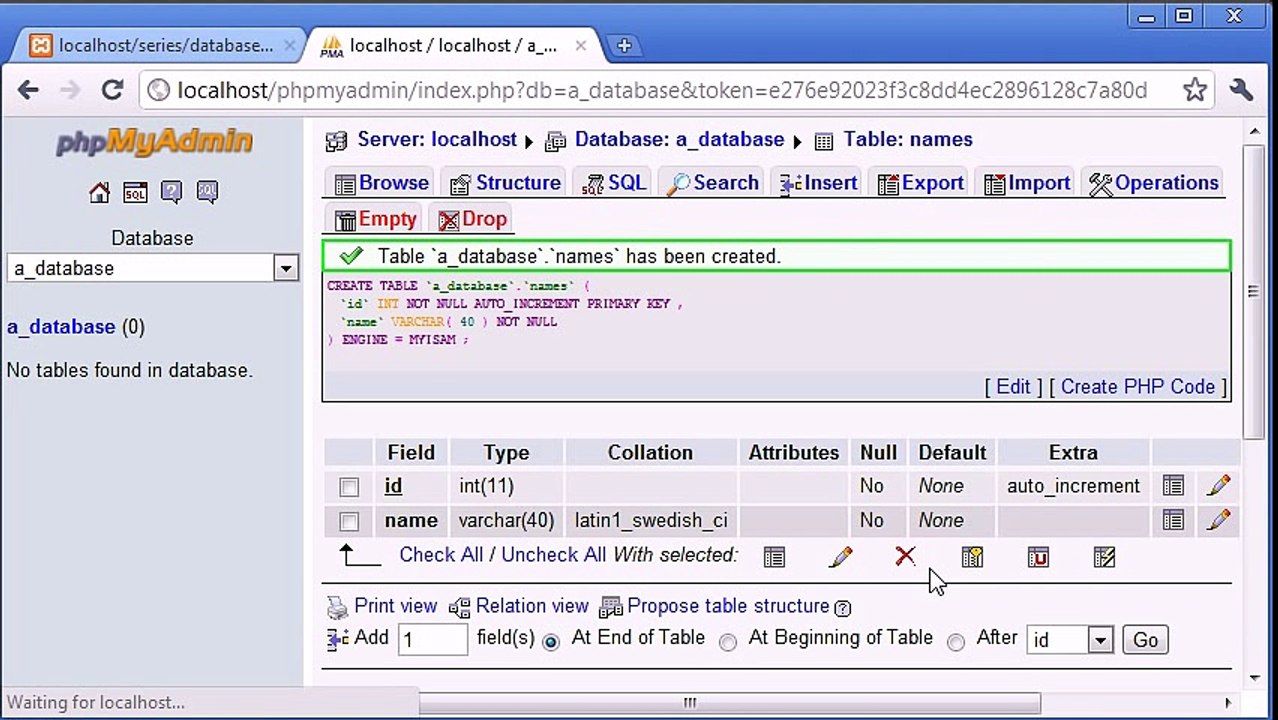
Task: Set unique index icon for selected fields
Action: pos(1038,557)
